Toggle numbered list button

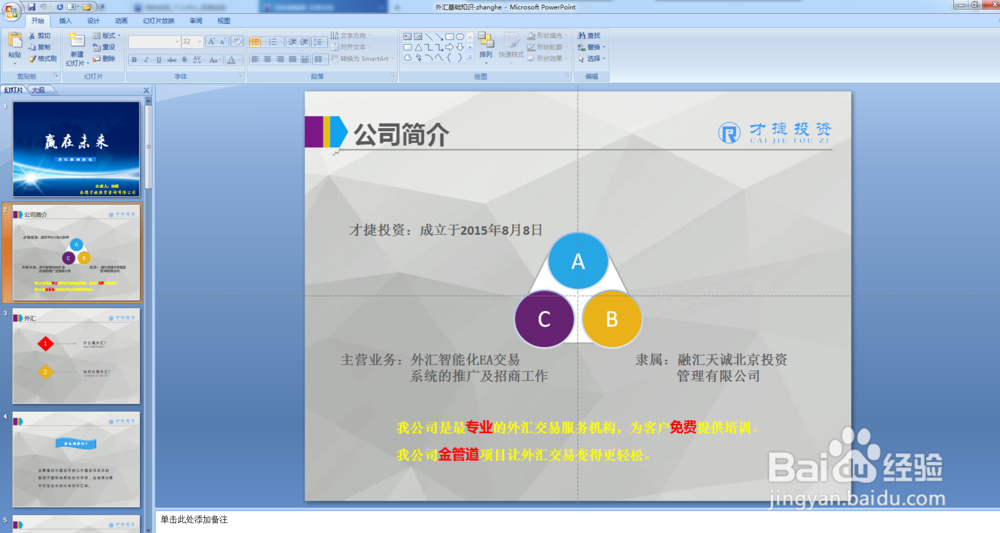coord(274,42)
